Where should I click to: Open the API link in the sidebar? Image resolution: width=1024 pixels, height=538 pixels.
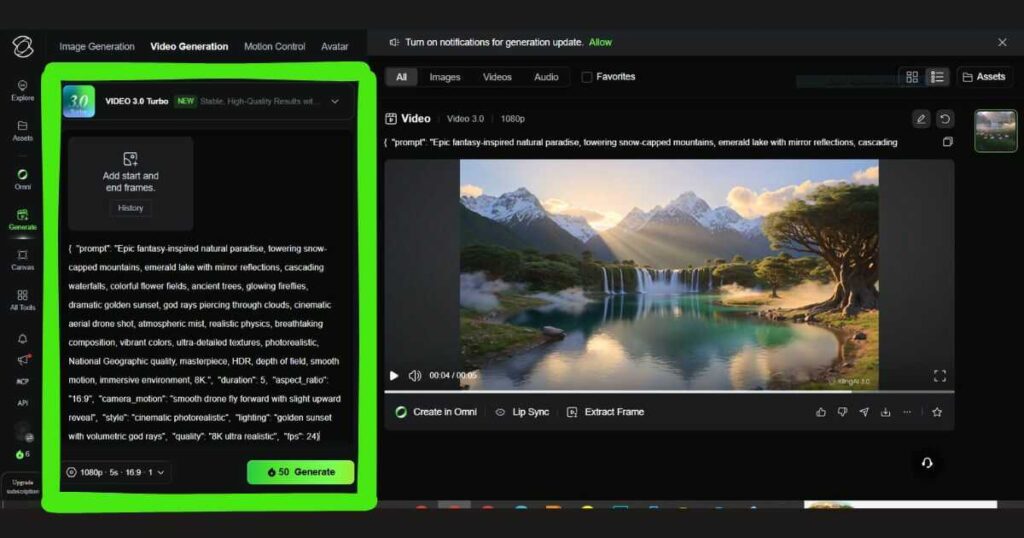tap(22, 403)
